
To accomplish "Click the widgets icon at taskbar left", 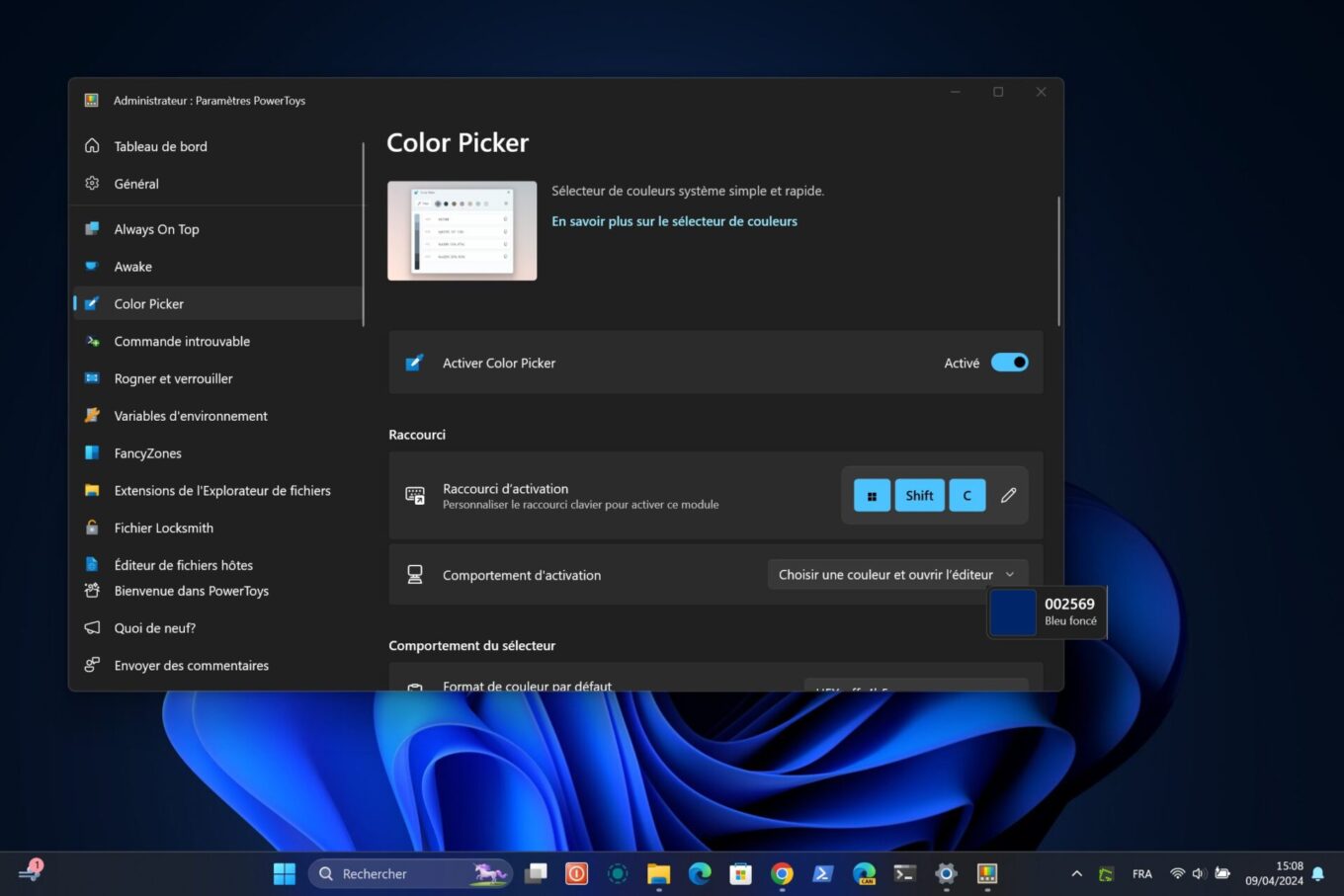I will tap(31, 871).
